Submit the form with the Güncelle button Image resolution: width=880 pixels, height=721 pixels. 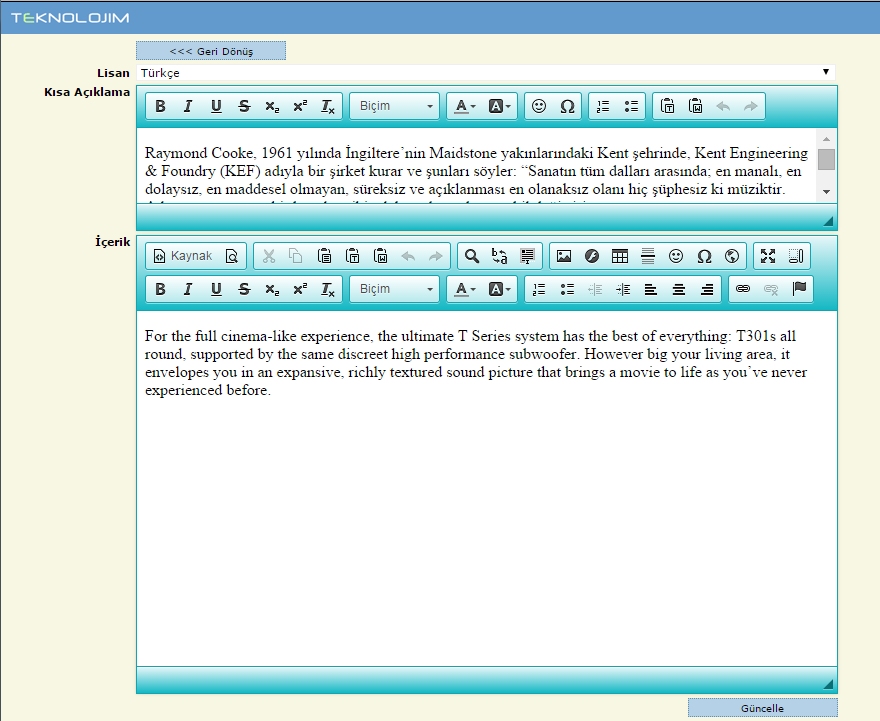pos(762,708)
